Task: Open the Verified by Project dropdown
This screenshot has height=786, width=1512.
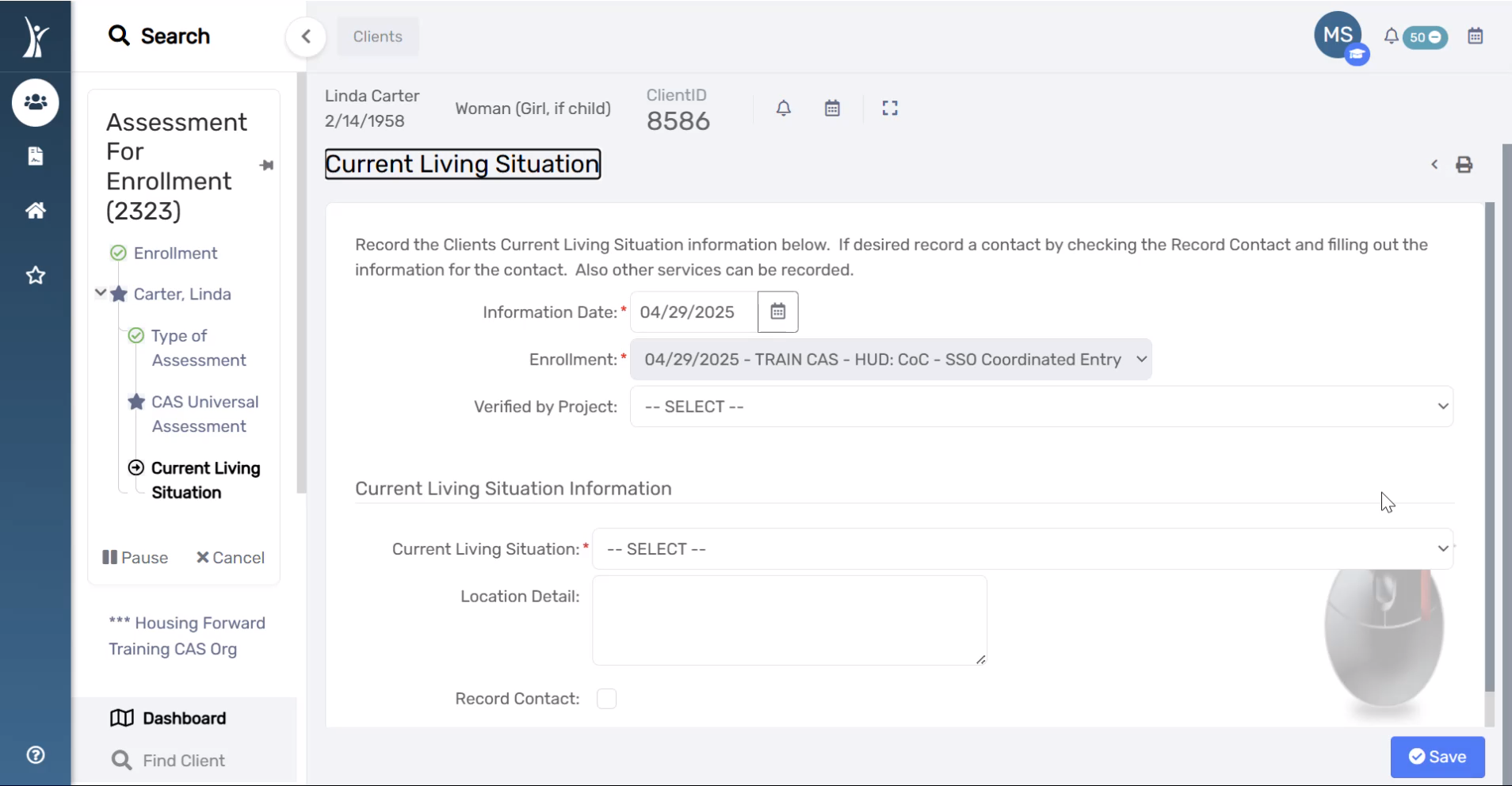Action: (1040, 406)
